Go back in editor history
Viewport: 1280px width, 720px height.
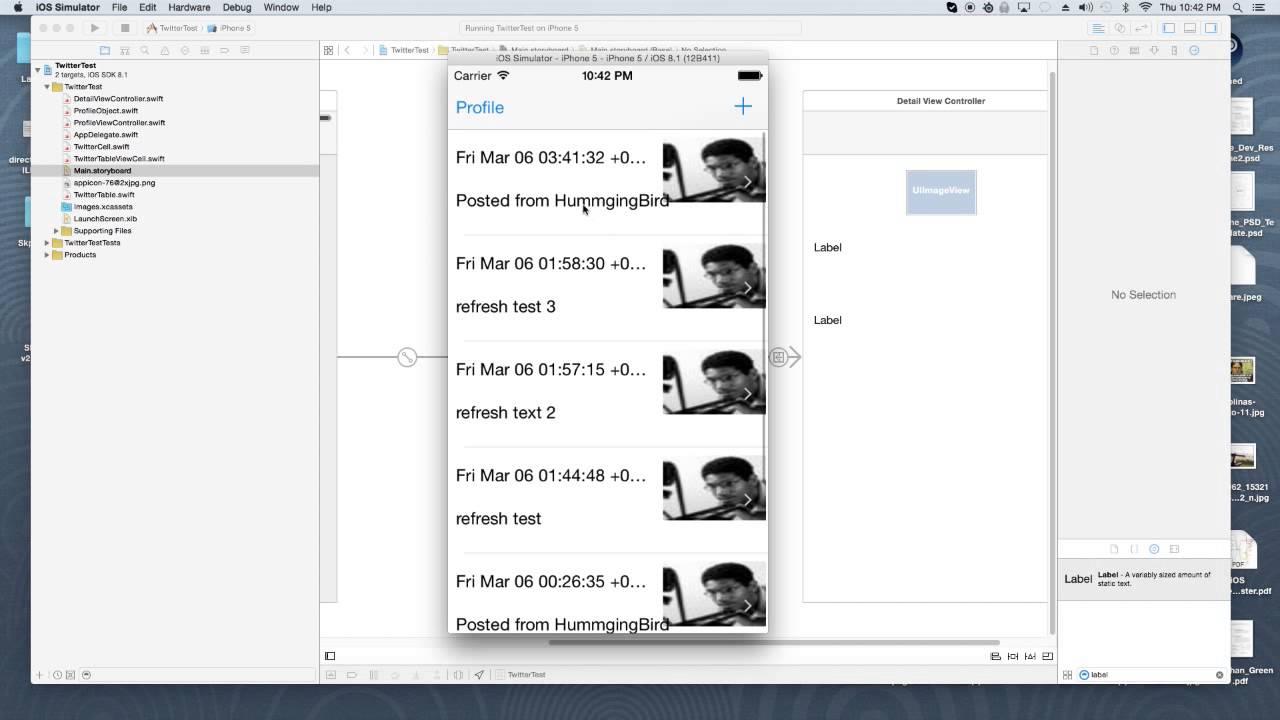(x=347, y=50)
